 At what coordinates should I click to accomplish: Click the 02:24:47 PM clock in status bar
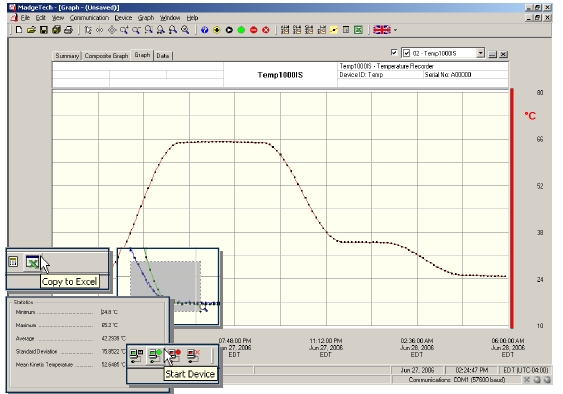(471, 370)
